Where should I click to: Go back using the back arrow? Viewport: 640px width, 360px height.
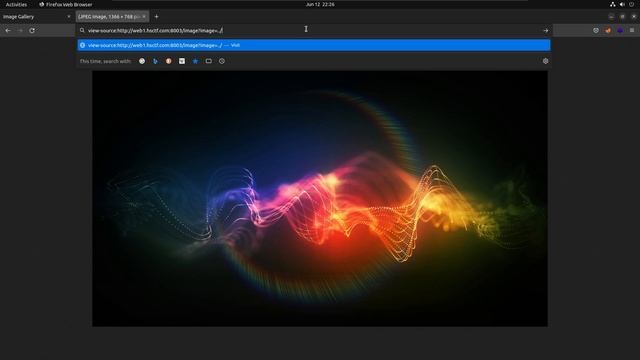point(8,31)
